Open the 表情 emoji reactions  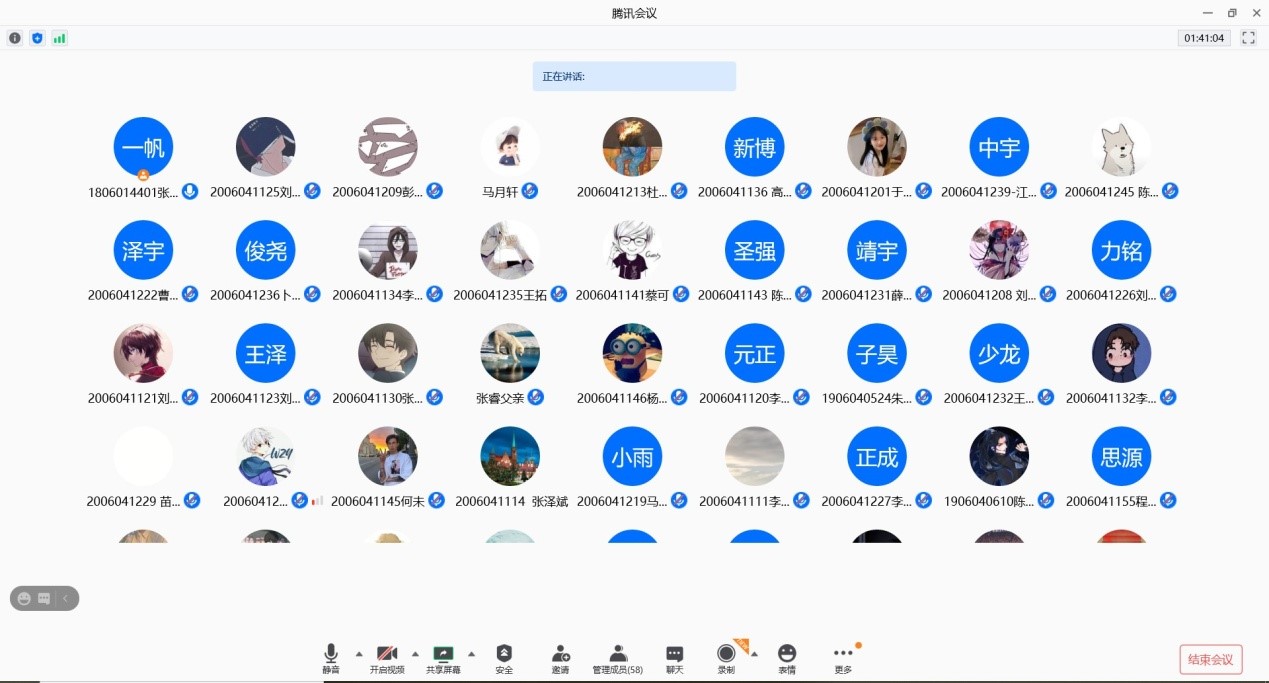pyautogui.click(x=787, y=657)
